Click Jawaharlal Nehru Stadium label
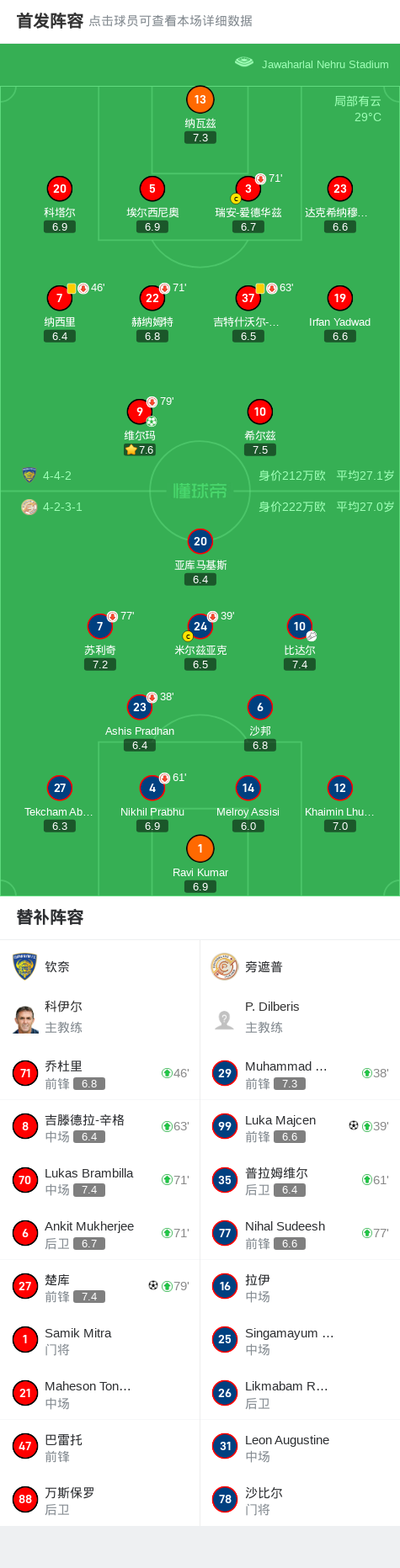 325,64
